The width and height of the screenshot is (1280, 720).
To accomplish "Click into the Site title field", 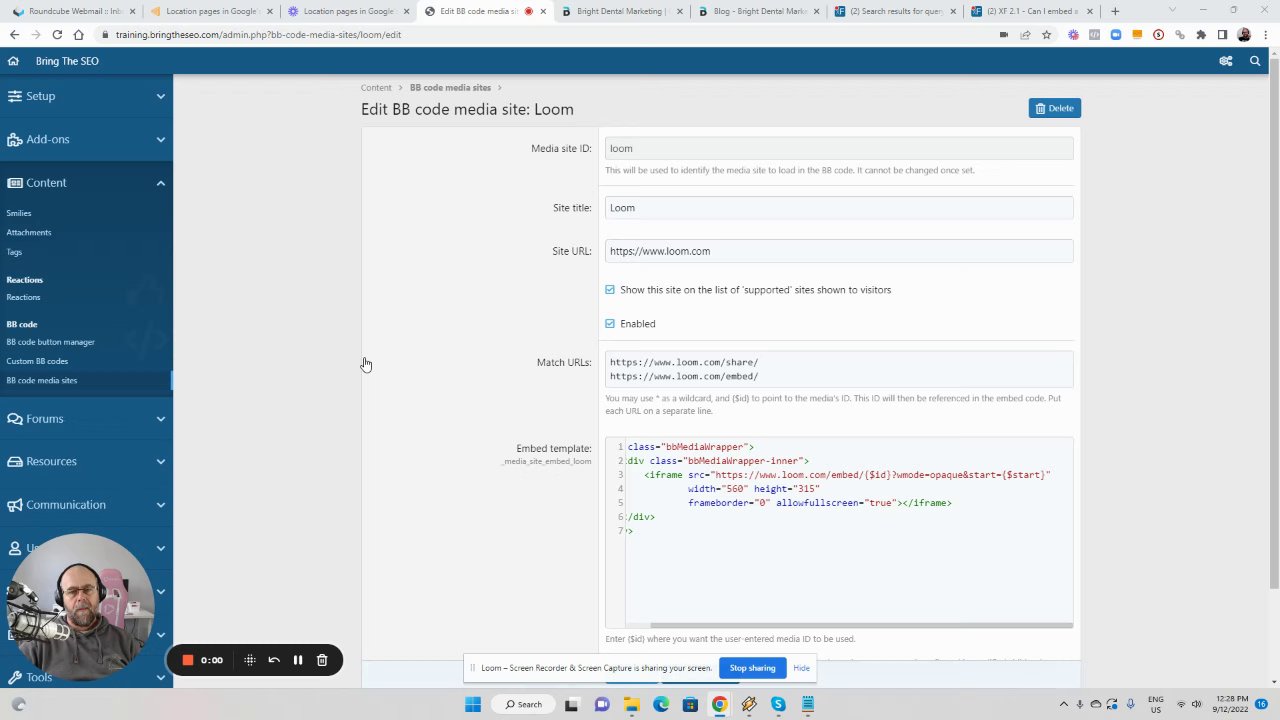I will (839, 208).
